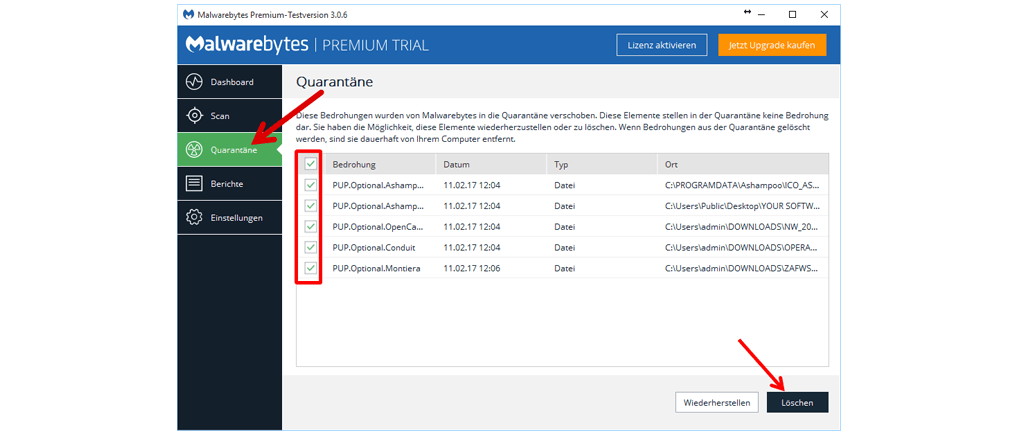Select the PUP.Optional.Montiera threat name
The width and height of the screenshot is (1030, 438).
point(376,269)
